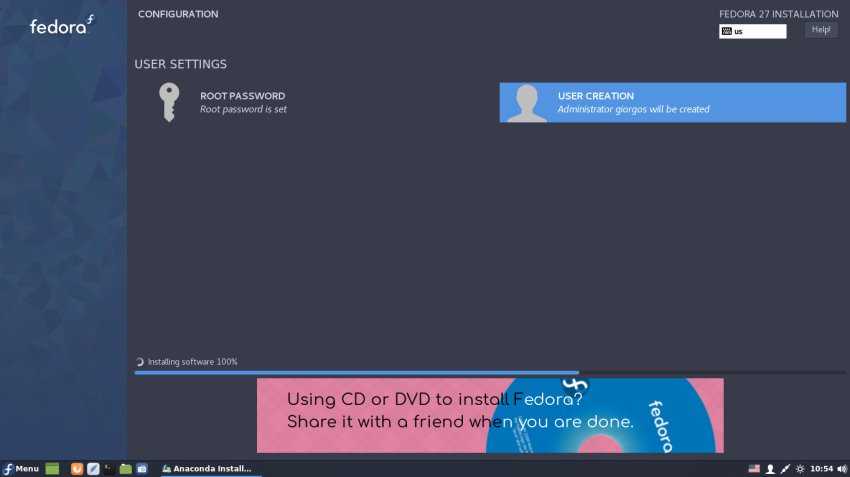Screen dimensions: 850x477
Task: Click 'Root password is set' status text
Action: 243,109
